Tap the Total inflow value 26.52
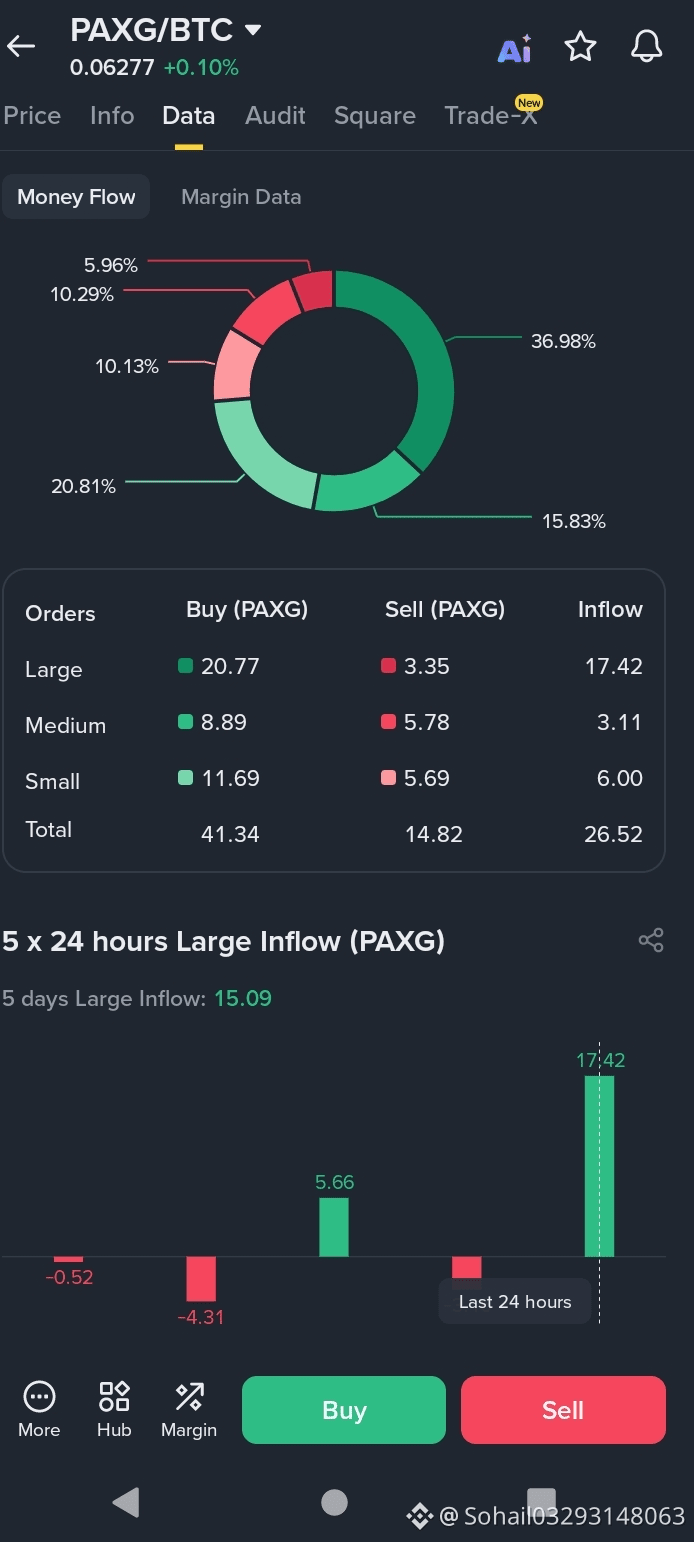Screen dimensions: 694x1542 coord(613,834)
